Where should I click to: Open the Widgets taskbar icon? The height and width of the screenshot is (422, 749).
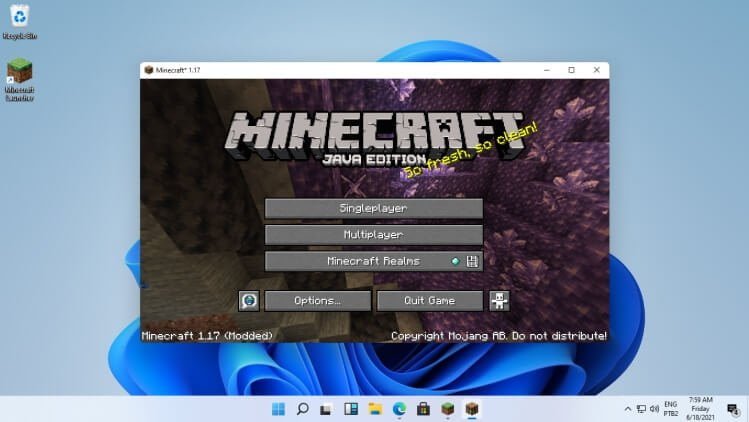(351, 409)
